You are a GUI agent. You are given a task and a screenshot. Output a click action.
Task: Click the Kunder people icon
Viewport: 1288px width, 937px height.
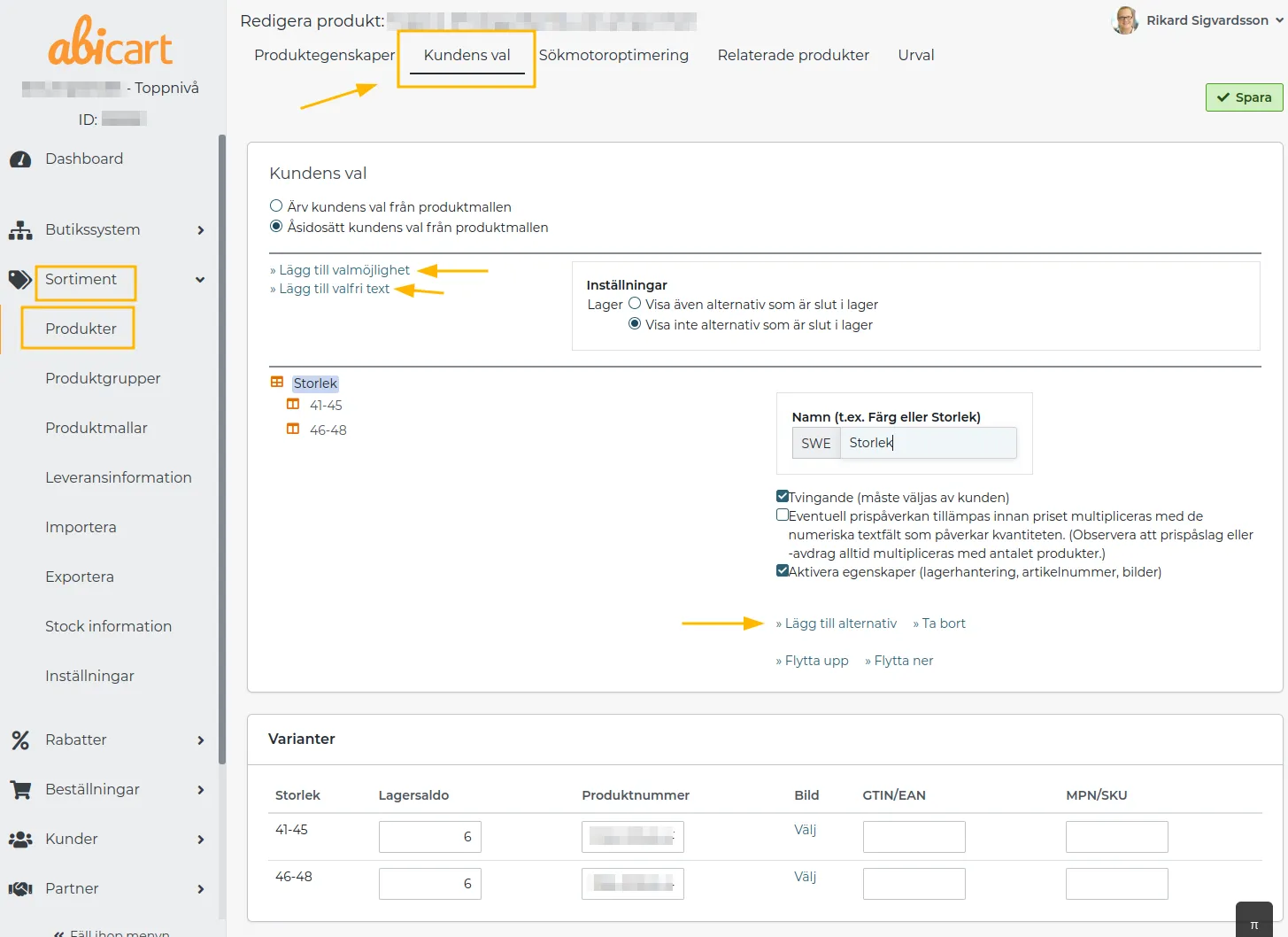point(20,840)
